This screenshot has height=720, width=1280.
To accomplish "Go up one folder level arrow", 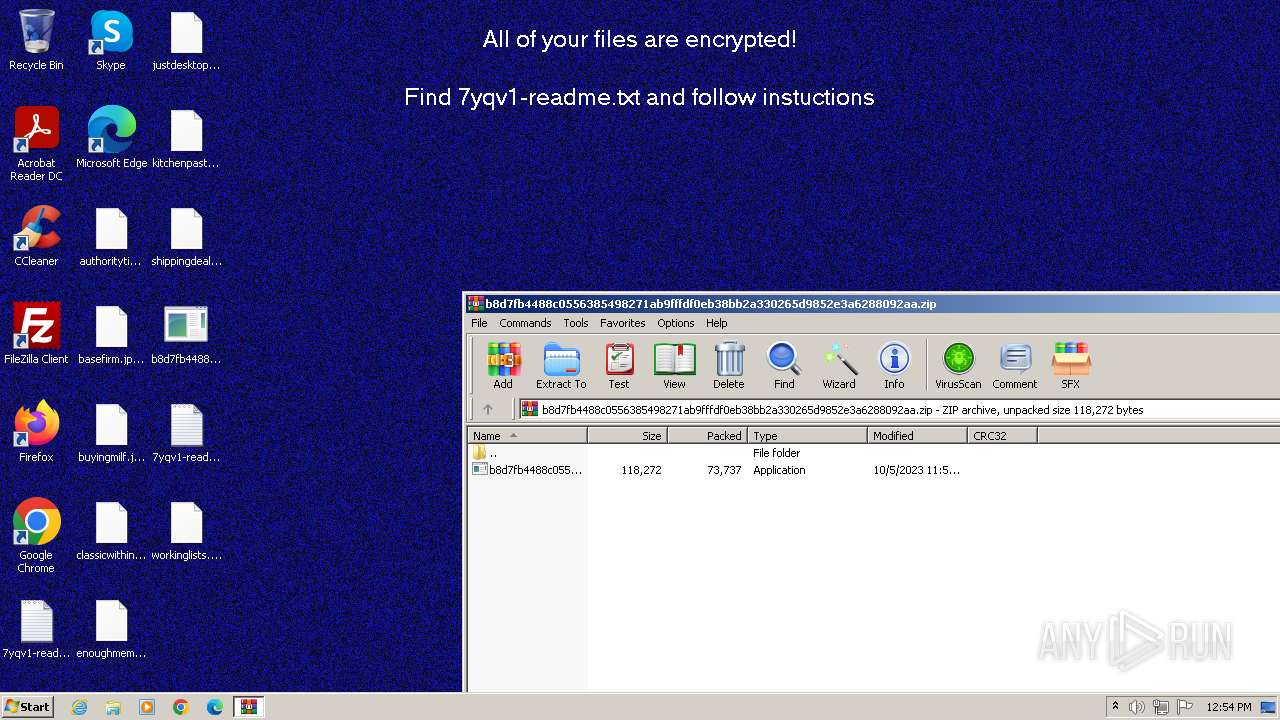I will click(488, 409).
